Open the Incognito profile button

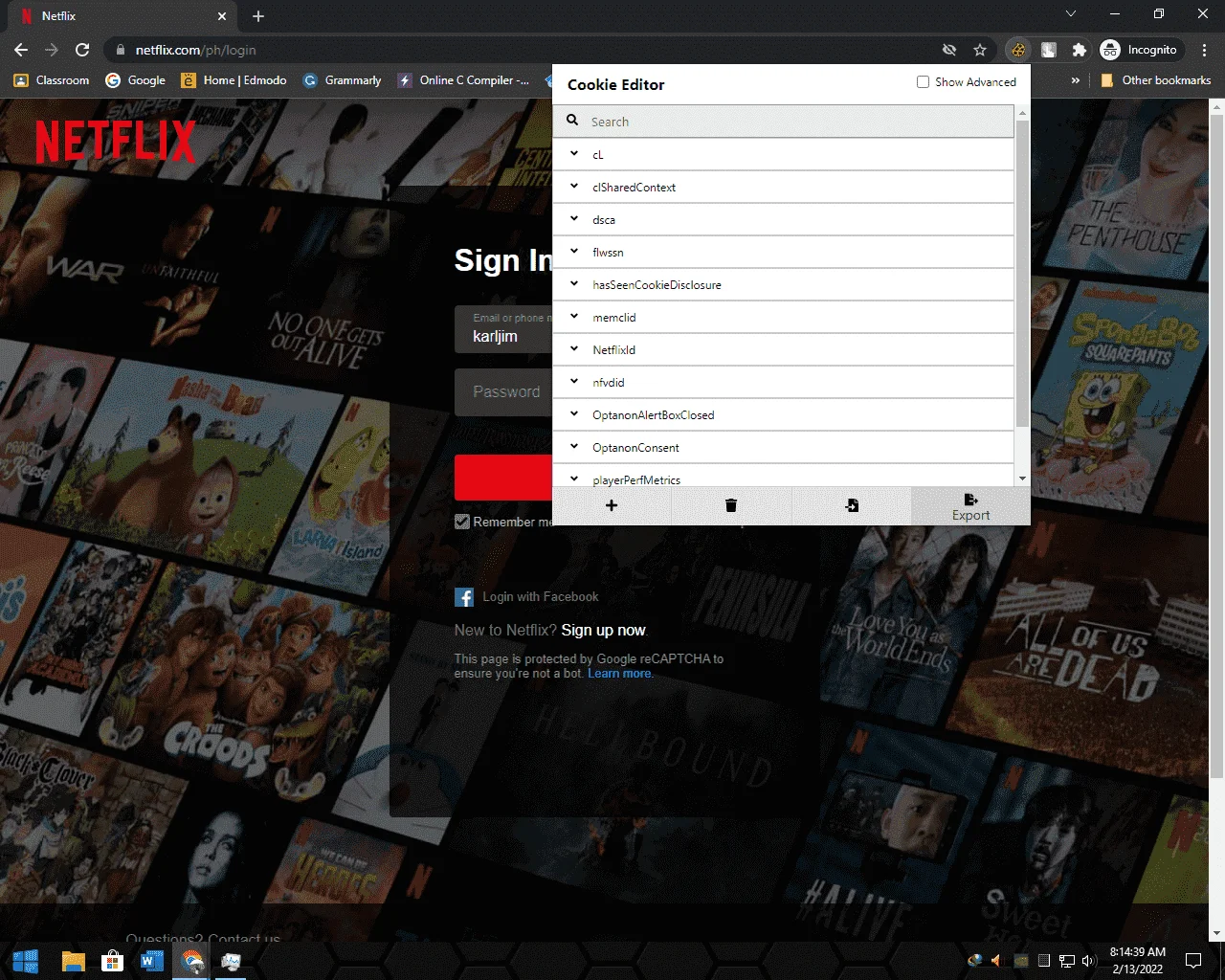[1142, 50]
